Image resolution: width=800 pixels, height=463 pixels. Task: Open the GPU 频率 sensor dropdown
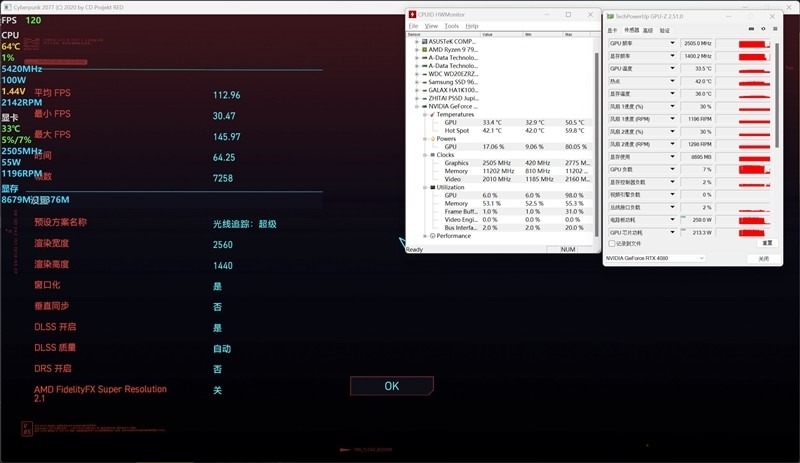[x=672, y=43]
